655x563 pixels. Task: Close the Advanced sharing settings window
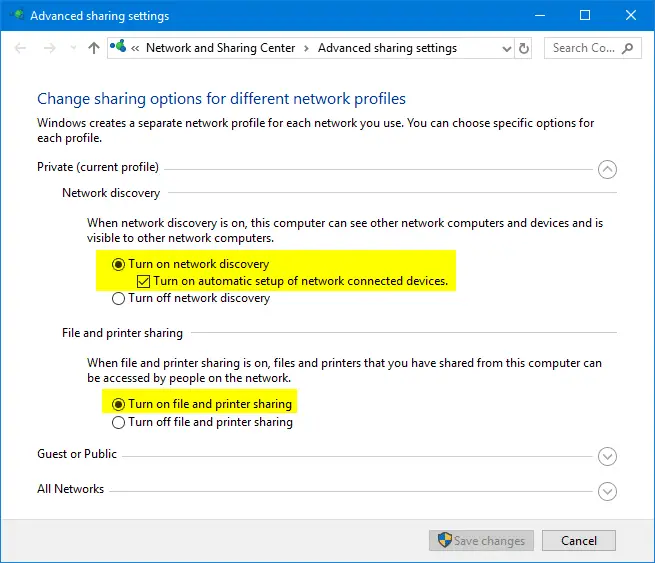(630, 15)
